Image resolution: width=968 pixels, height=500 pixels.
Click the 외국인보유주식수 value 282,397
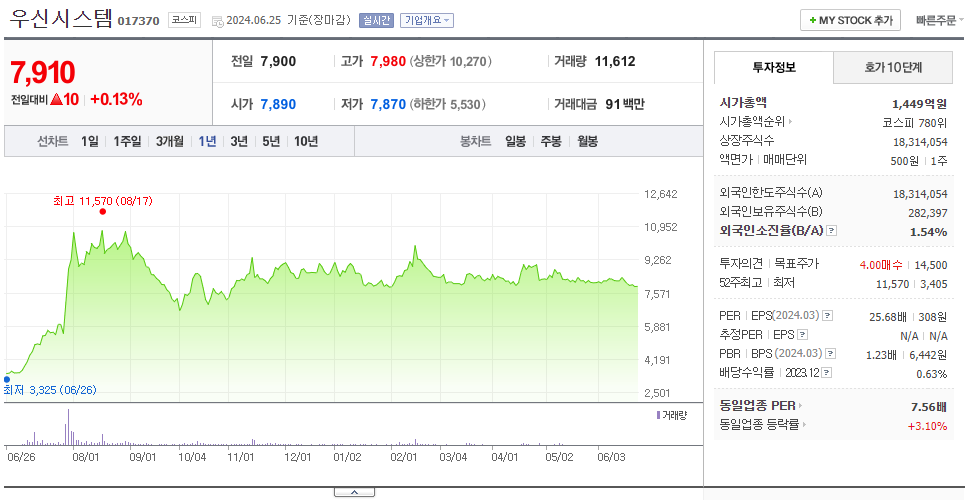click(926, 213)
